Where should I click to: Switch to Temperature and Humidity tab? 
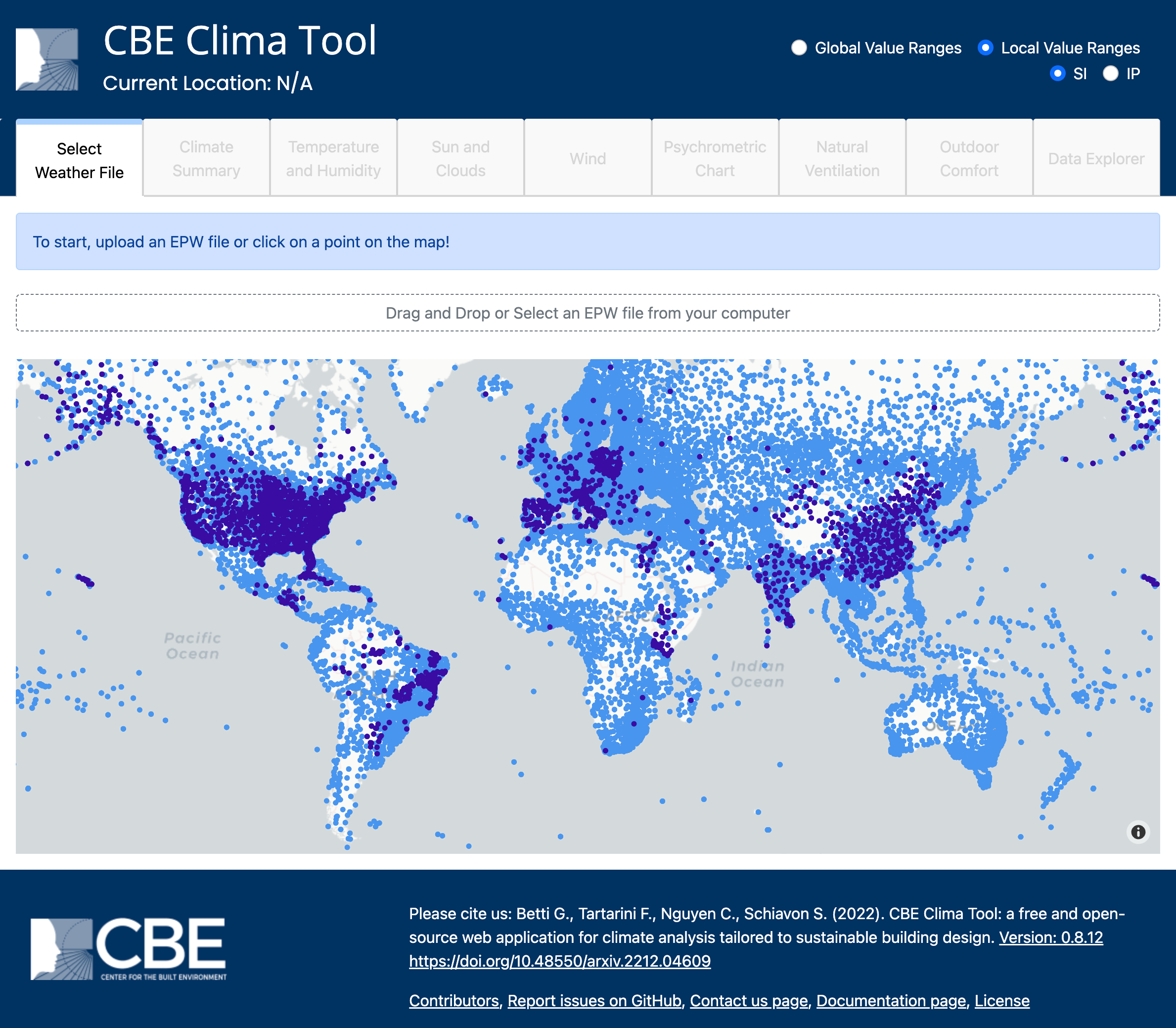333,158
